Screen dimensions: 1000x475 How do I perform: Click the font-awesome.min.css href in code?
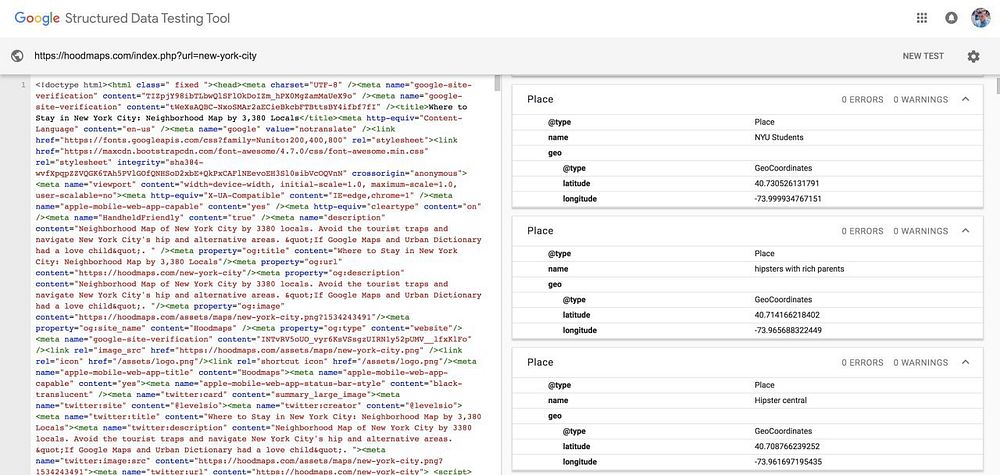pos(232,151)
